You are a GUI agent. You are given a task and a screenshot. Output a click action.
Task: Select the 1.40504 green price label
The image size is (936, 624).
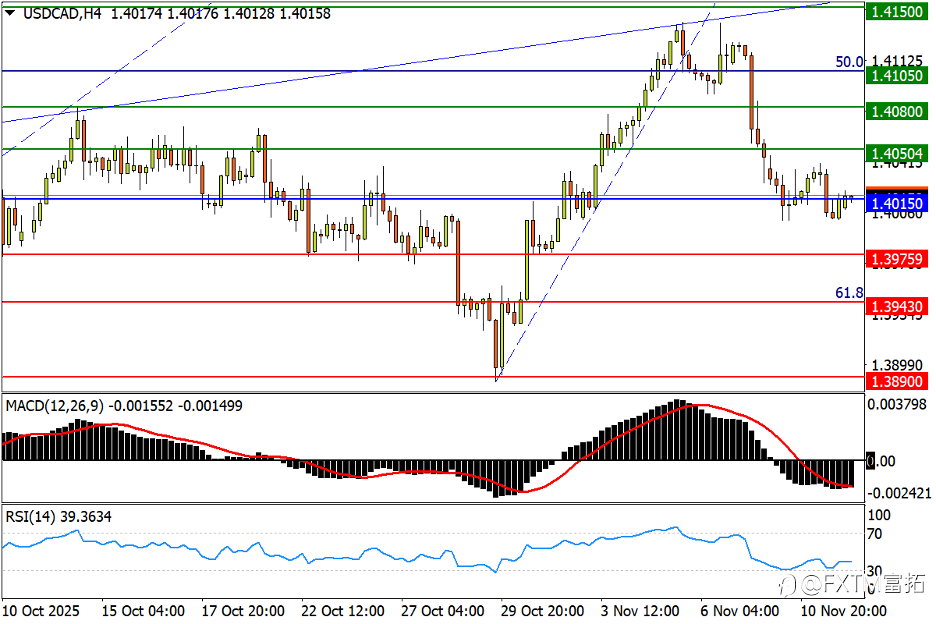(x=897, y=153)
